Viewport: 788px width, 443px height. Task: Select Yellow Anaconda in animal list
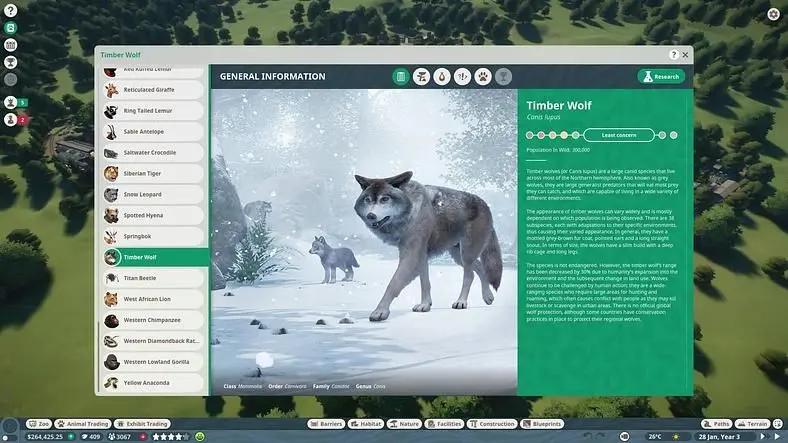pos(153,383)
